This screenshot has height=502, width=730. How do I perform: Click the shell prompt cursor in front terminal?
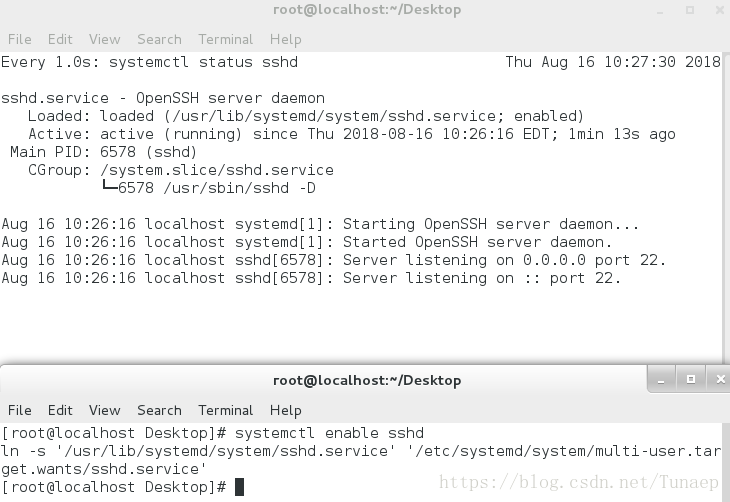239,487
